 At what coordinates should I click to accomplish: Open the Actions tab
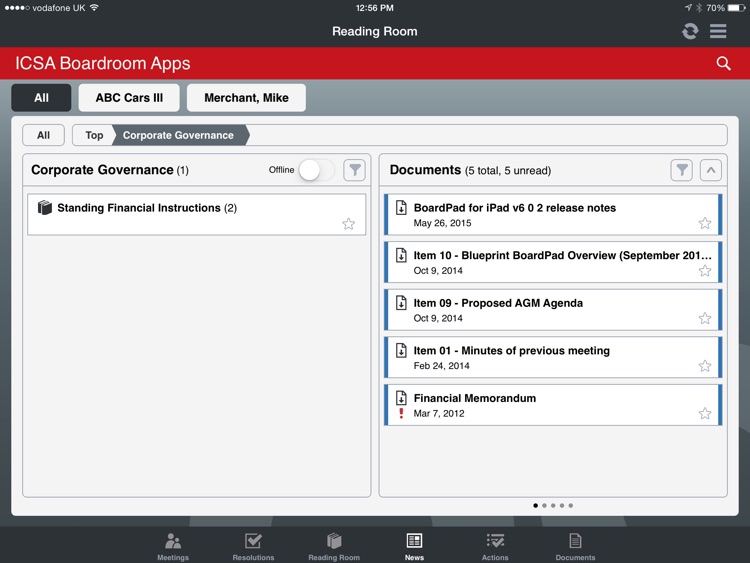coord(495,547)
